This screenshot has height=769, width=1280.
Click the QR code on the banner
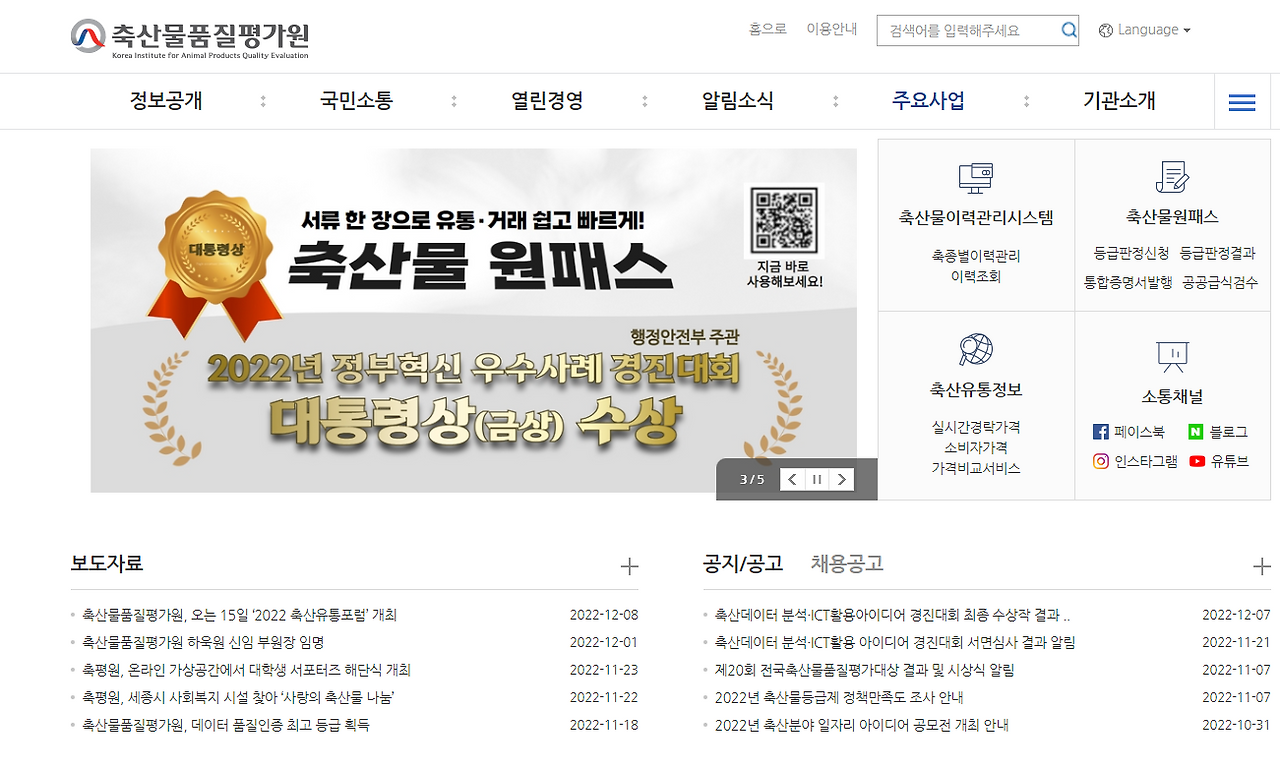785,220
